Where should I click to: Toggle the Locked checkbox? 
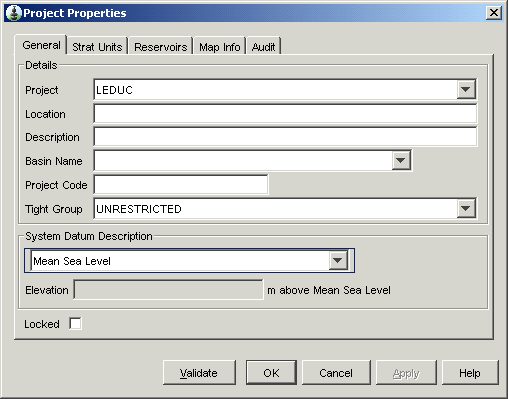(75, 323)
